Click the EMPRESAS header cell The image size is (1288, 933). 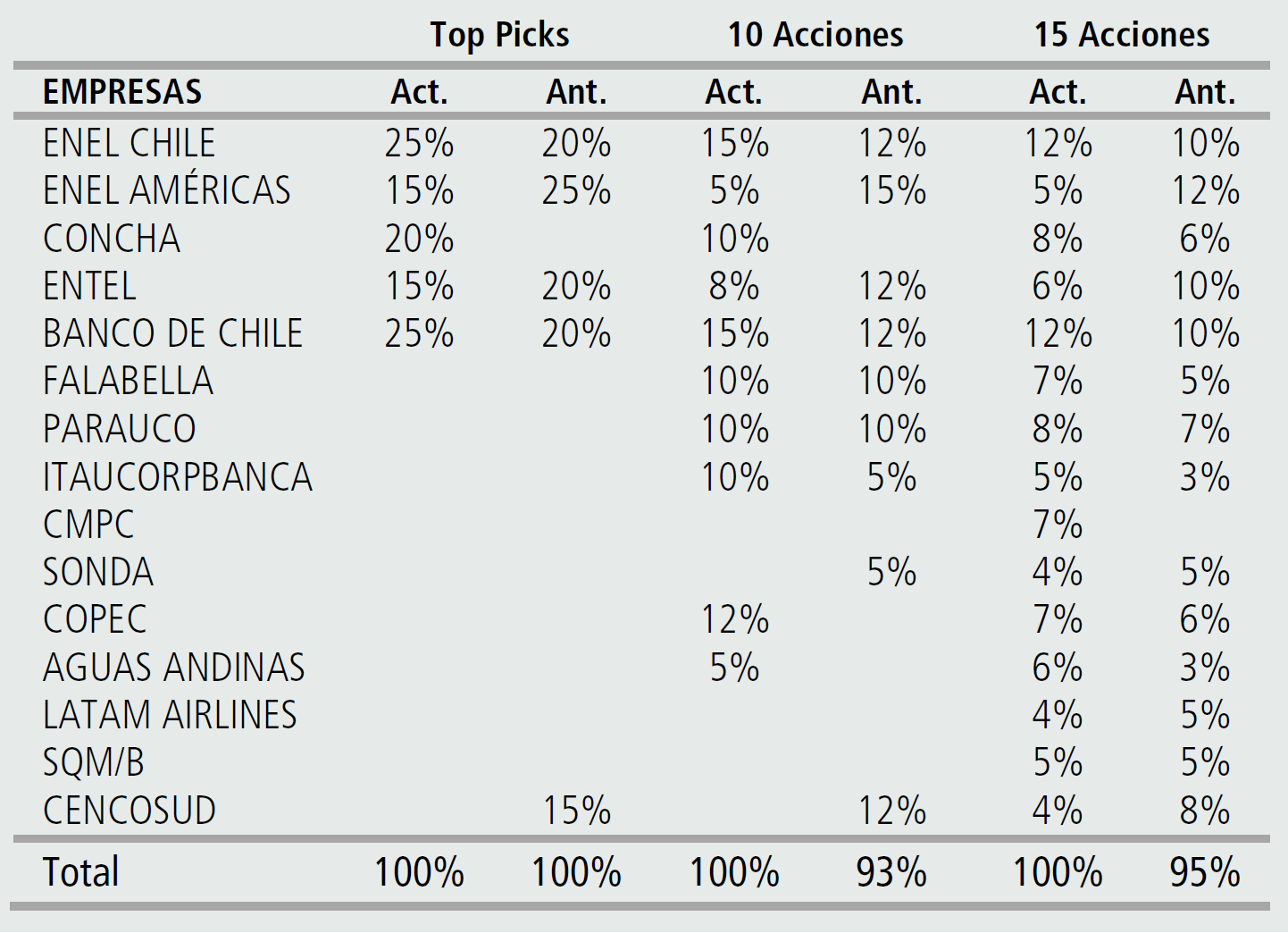coord(122,92)
